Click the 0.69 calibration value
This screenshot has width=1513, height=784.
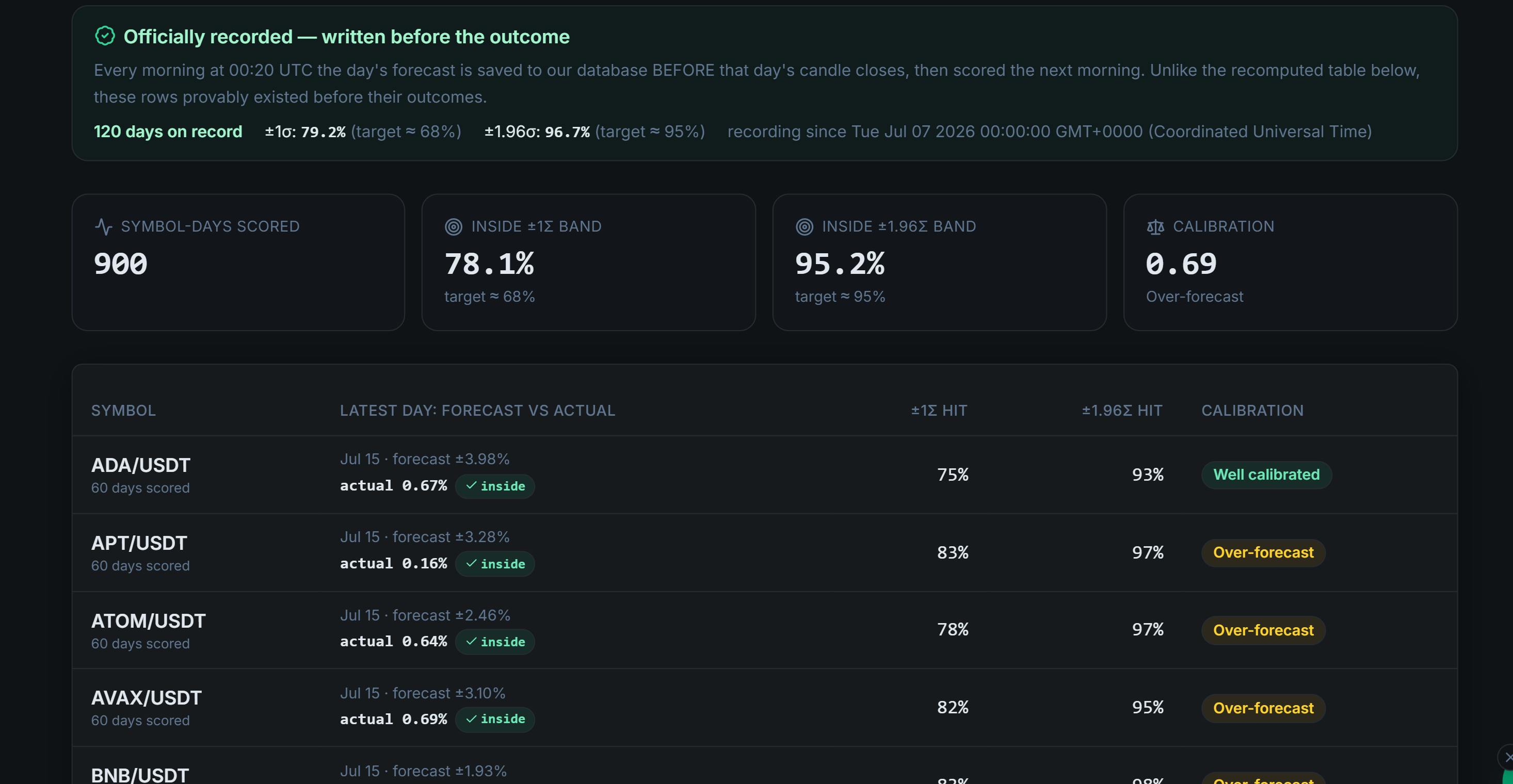[1181, 264]
